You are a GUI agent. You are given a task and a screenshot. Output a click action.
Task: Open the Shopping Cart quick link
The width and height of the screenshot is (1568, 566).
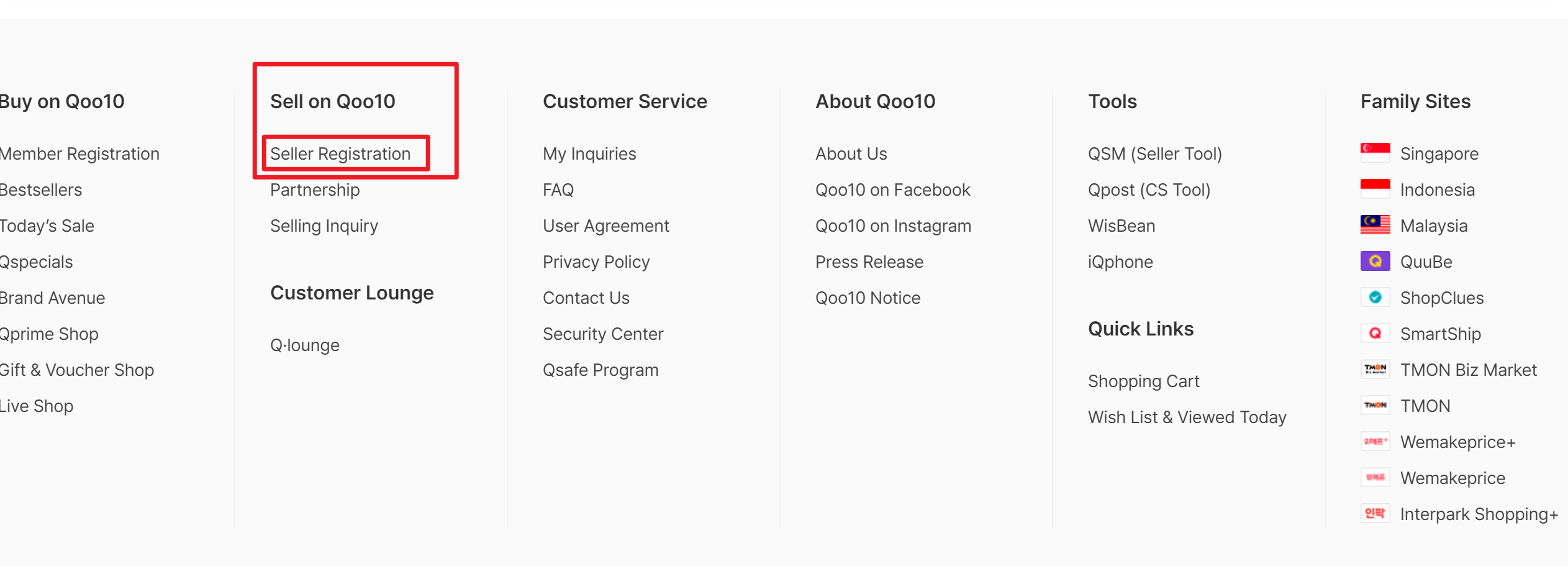[x=1143, y=380]
